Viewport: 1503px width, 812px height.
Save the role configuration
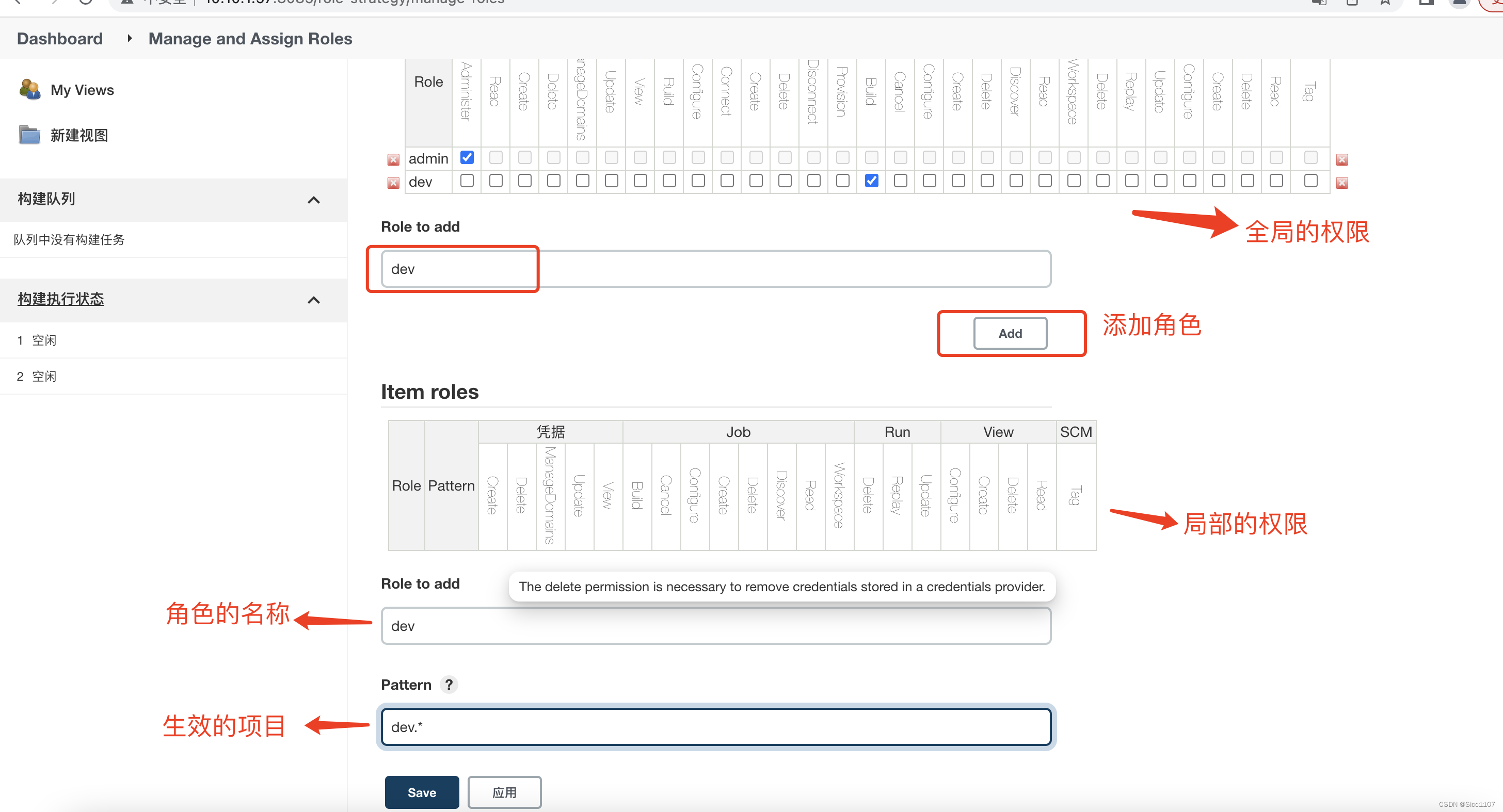coord(422,791)
